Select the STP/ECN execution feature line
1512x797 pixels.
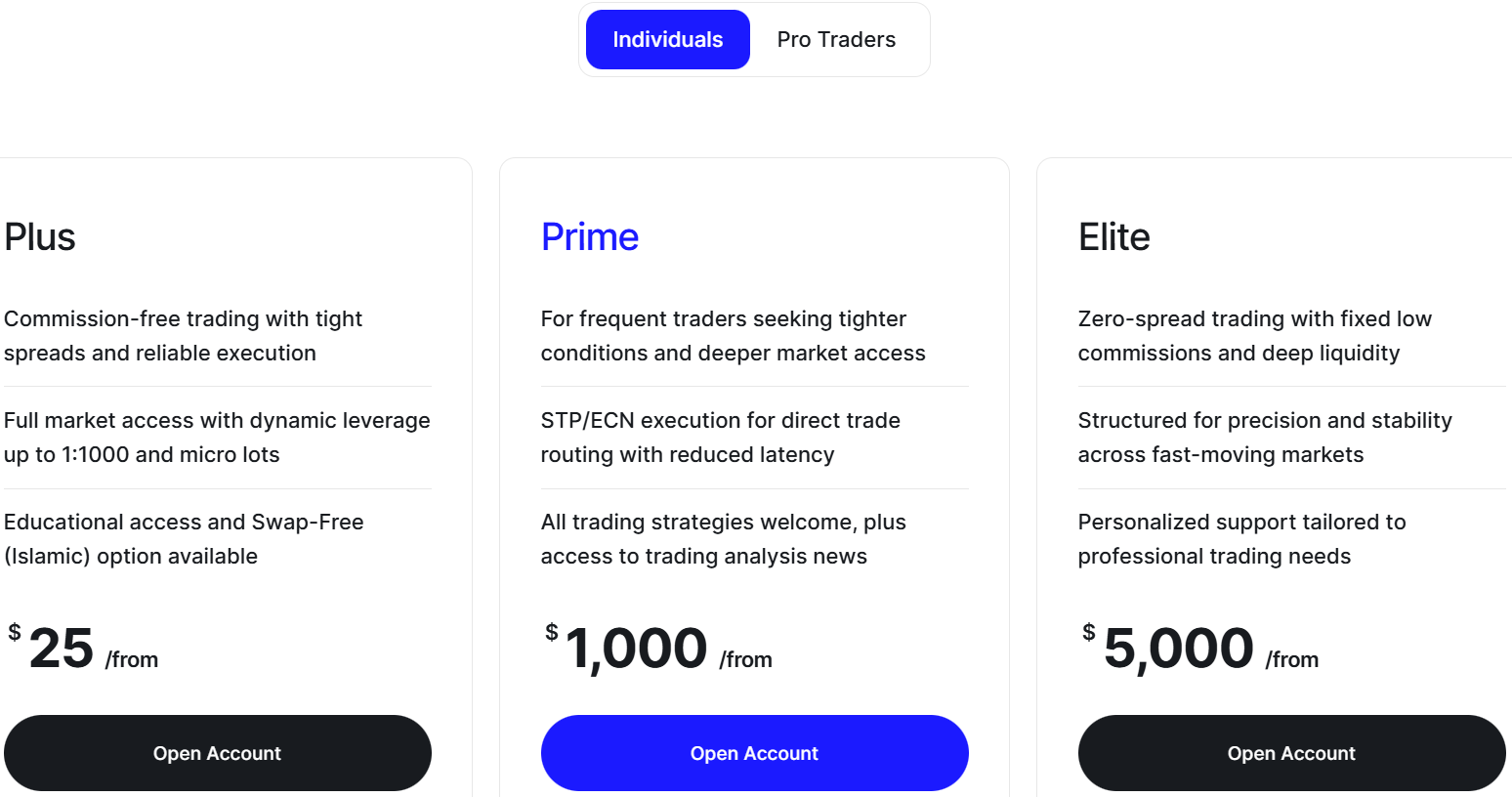720,438
